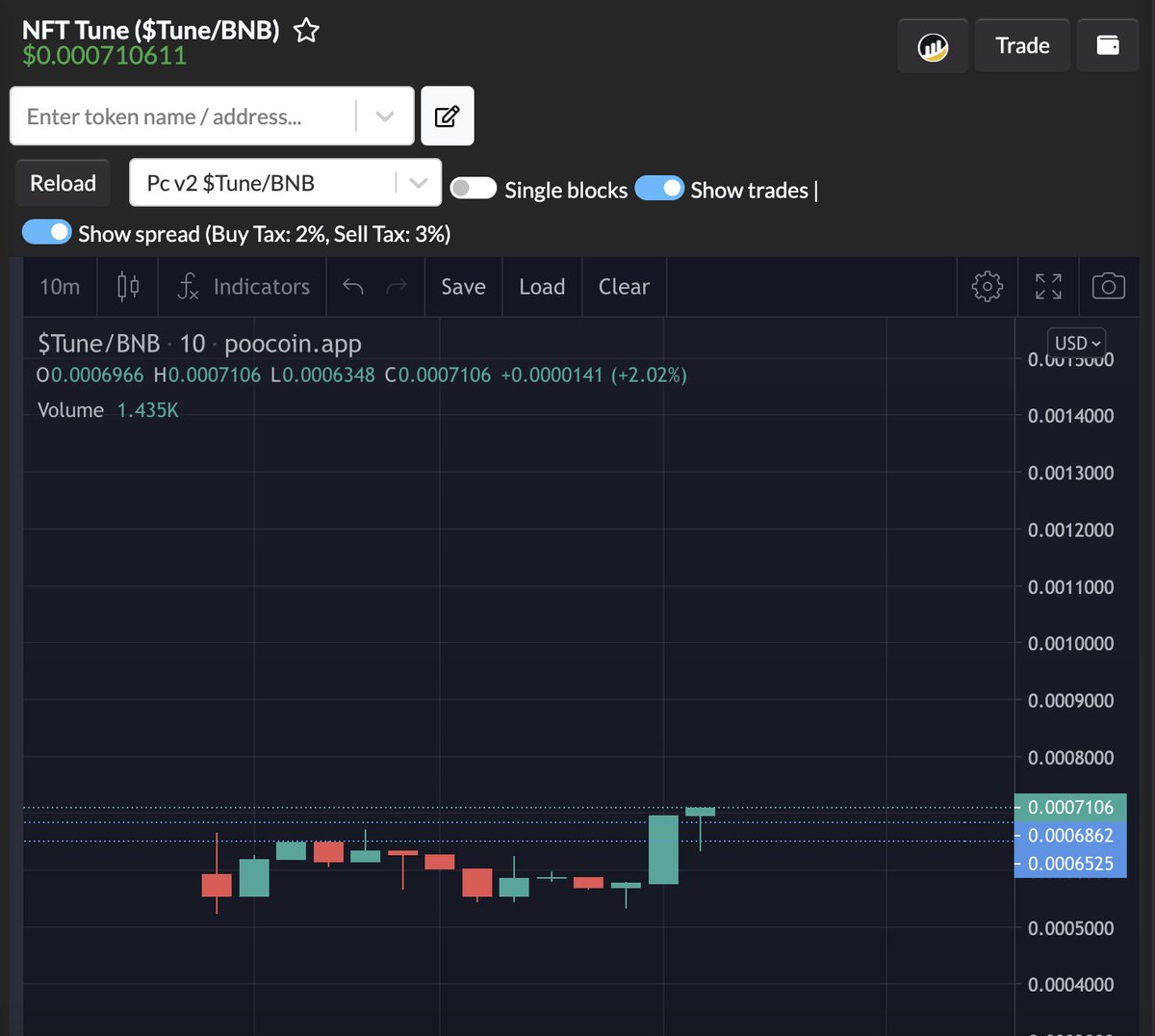Turn off Show spread

47,232
